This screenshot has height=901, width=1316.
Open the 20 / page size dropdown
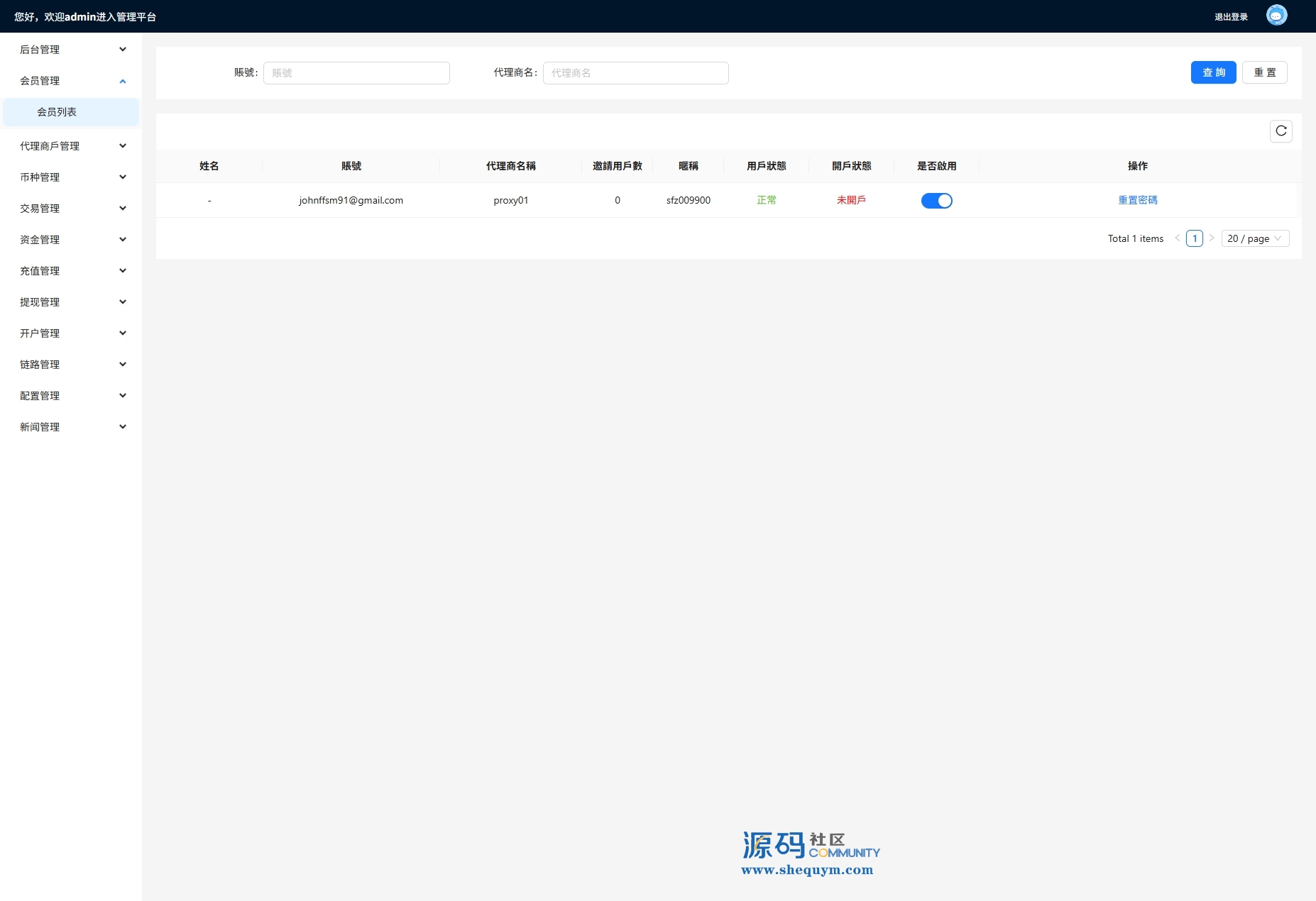click(x=1254, y=238)
